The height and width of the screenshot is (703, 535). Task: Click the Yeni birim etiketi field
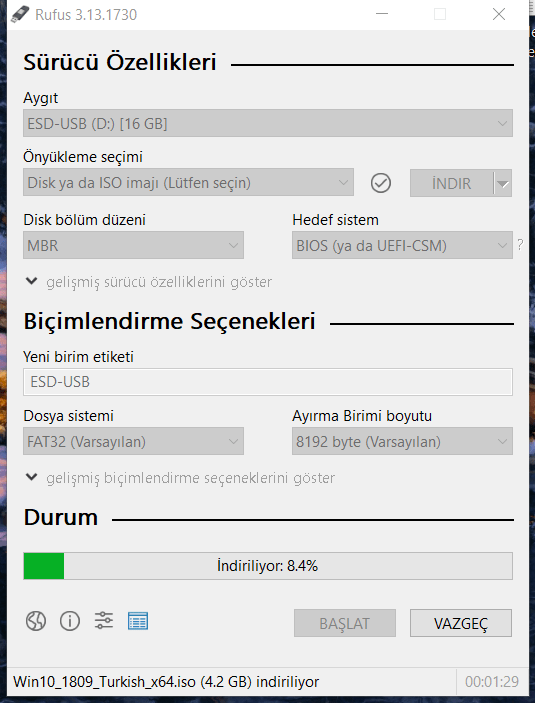tap(268, 382)
